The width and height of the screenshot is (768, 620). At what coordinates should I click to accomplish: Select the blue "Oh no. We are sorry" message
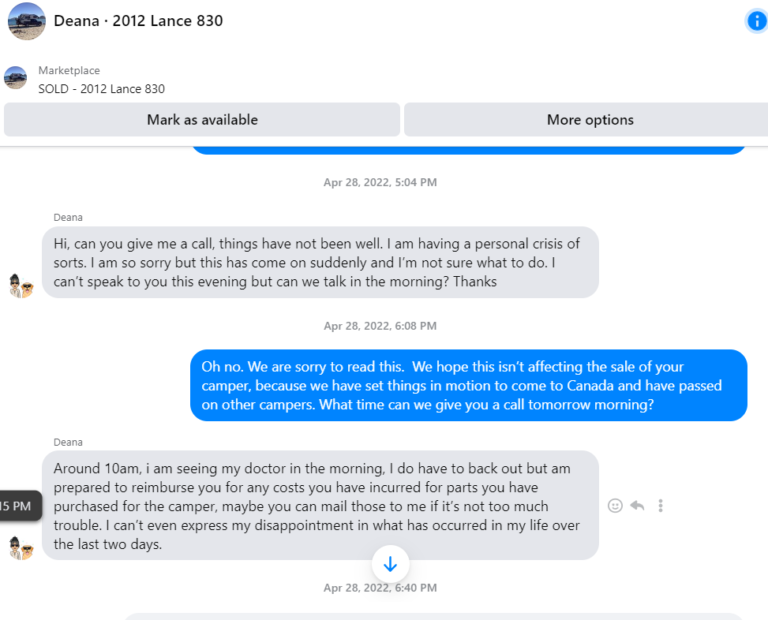point(468,385)
